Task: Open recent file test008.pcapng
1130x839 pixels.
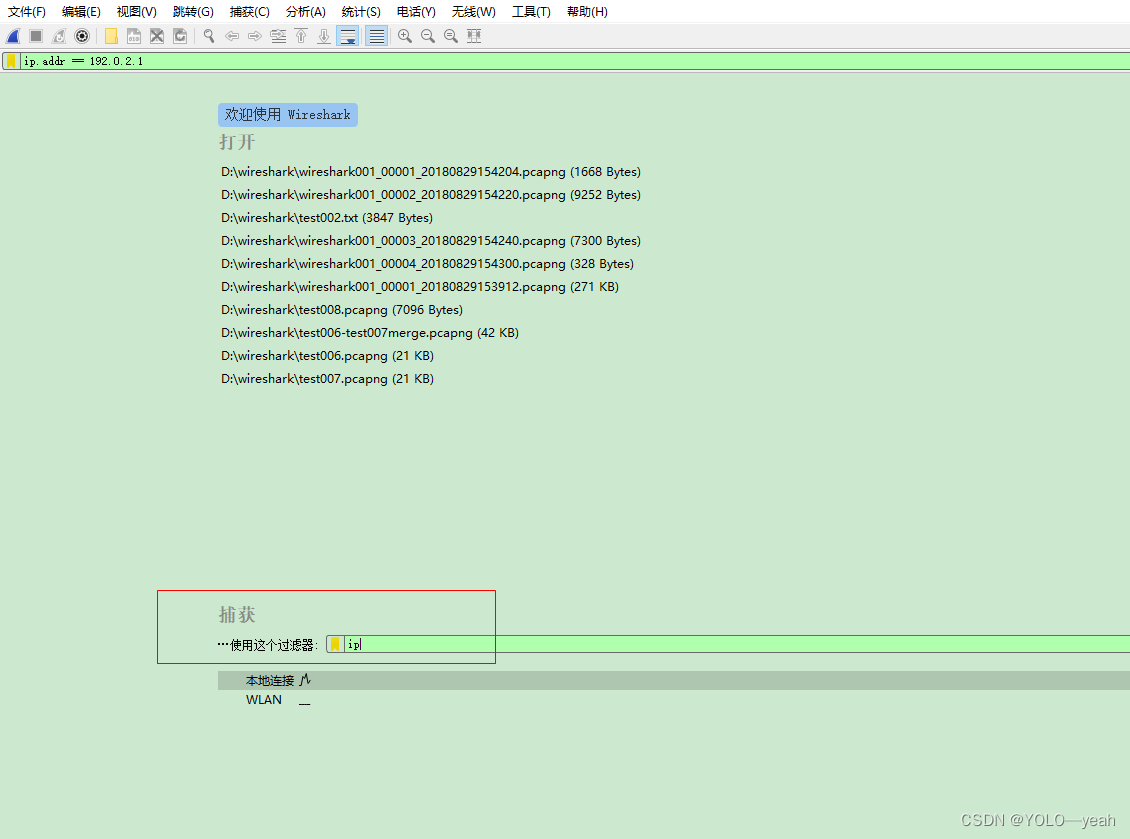Action: coord(342,310)
